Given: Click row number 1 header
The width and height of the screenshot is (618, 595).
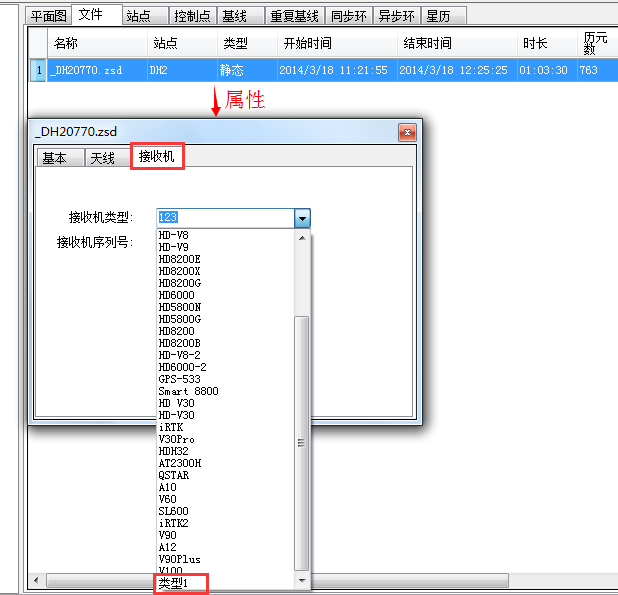Looking at the screenshot, I should tap(39, 70).
